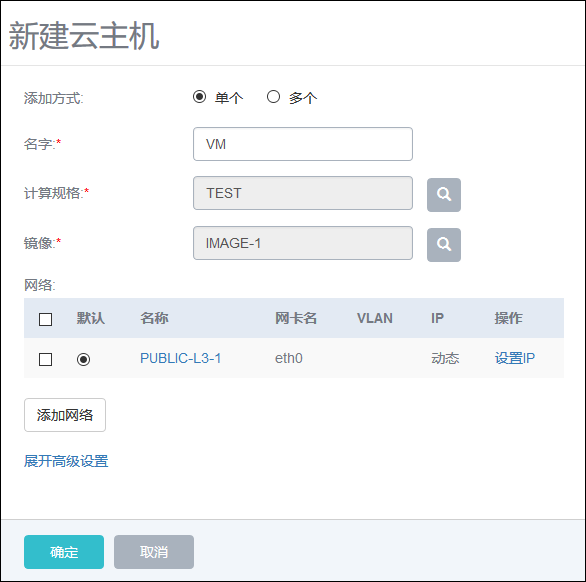Click the 镜像 field showing IMAGE-1
The image size is (586, 582).
point(303,243)
